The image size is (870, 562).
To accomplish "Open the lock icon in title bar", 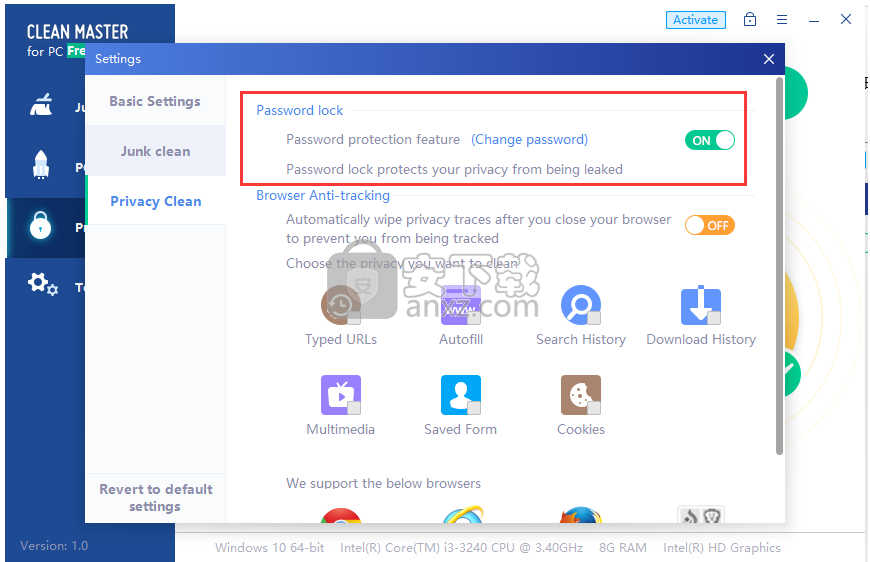I will [750, 19].
